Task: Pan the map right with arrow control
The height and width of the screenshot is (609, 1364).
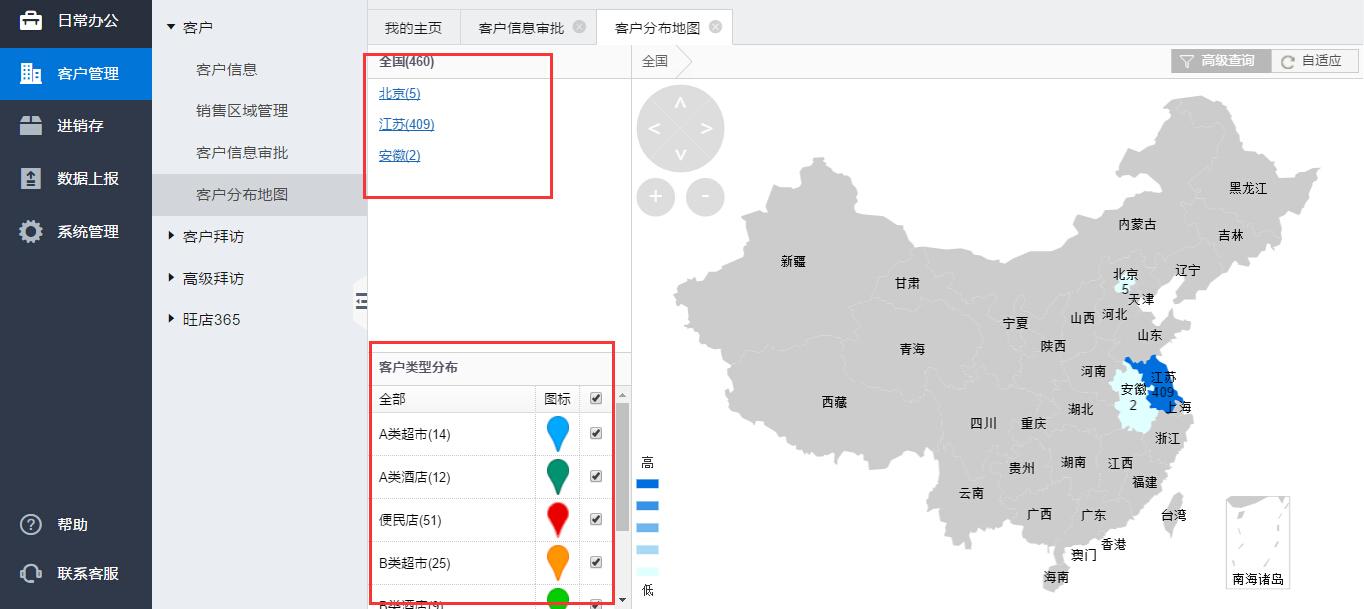Action: pyautogui.click(x=706, y=129)
